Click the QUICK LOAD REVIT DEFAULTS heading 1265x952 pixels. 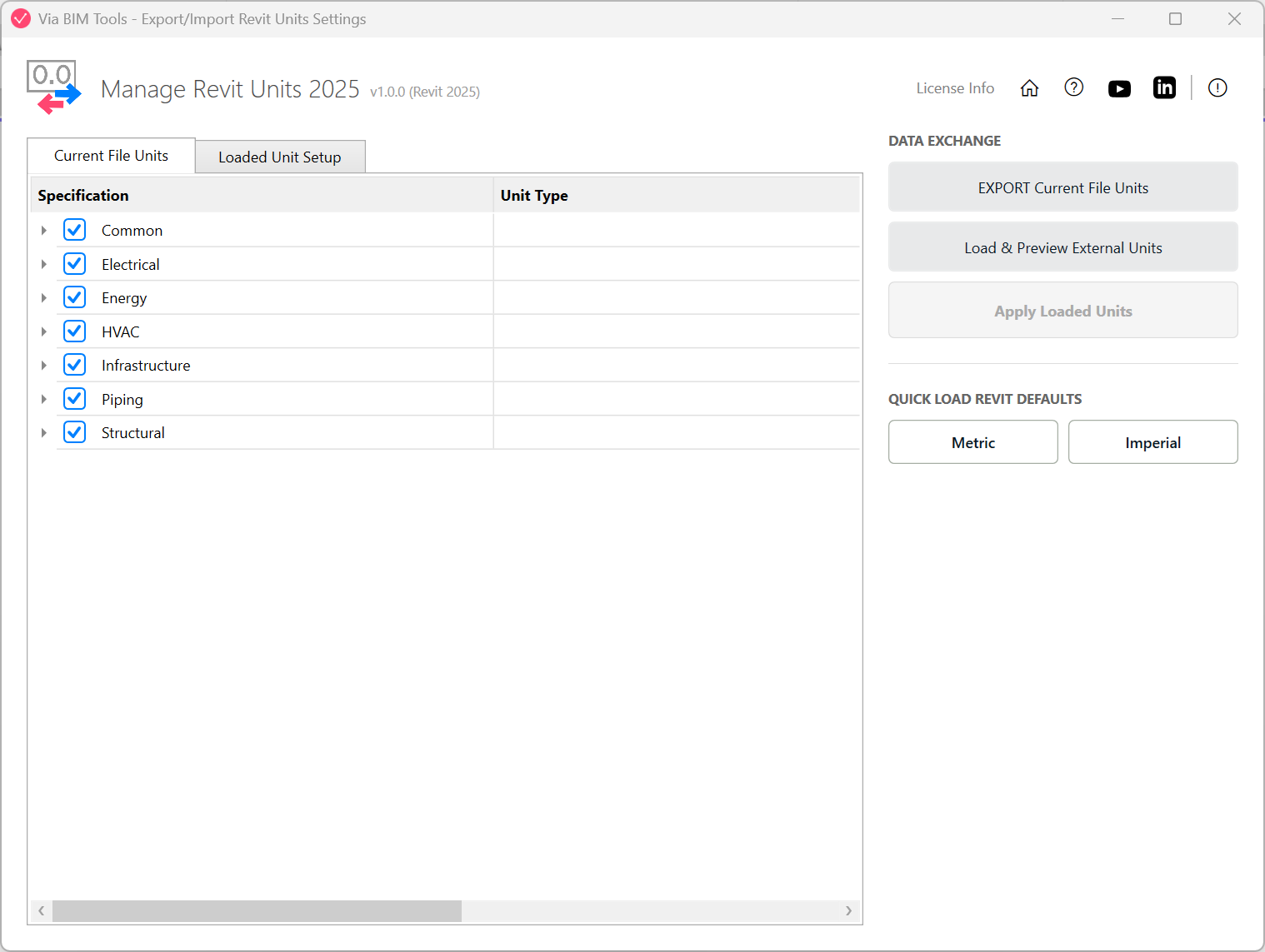pos(985,399)
